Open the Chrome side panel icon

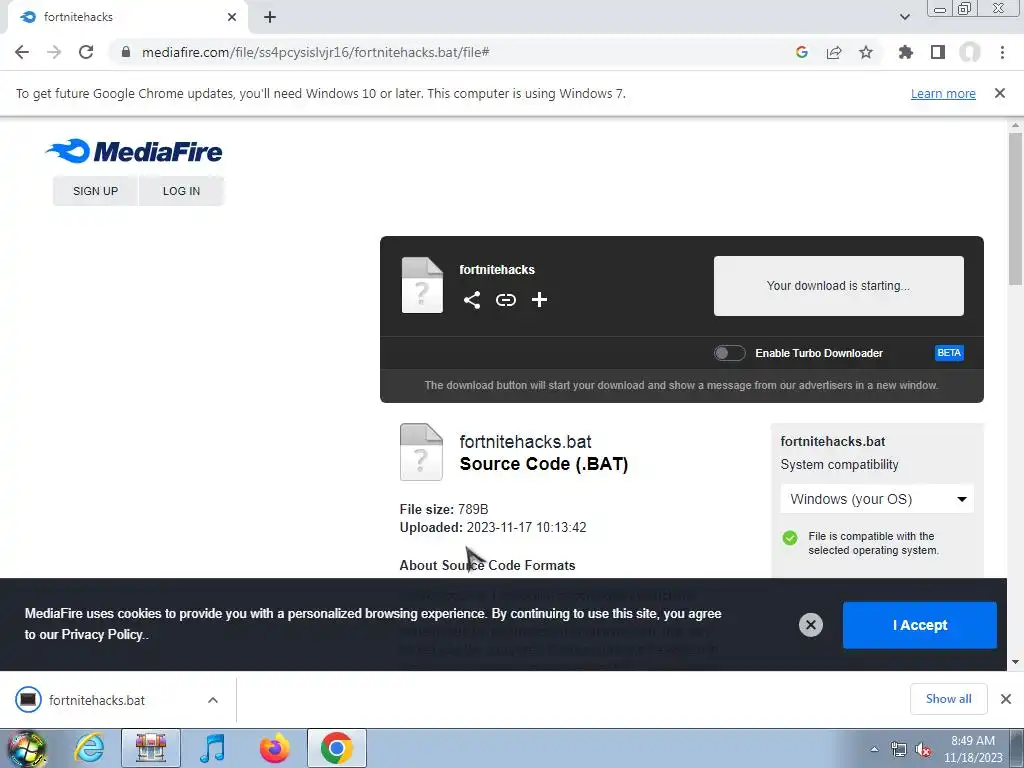[938, 52]
